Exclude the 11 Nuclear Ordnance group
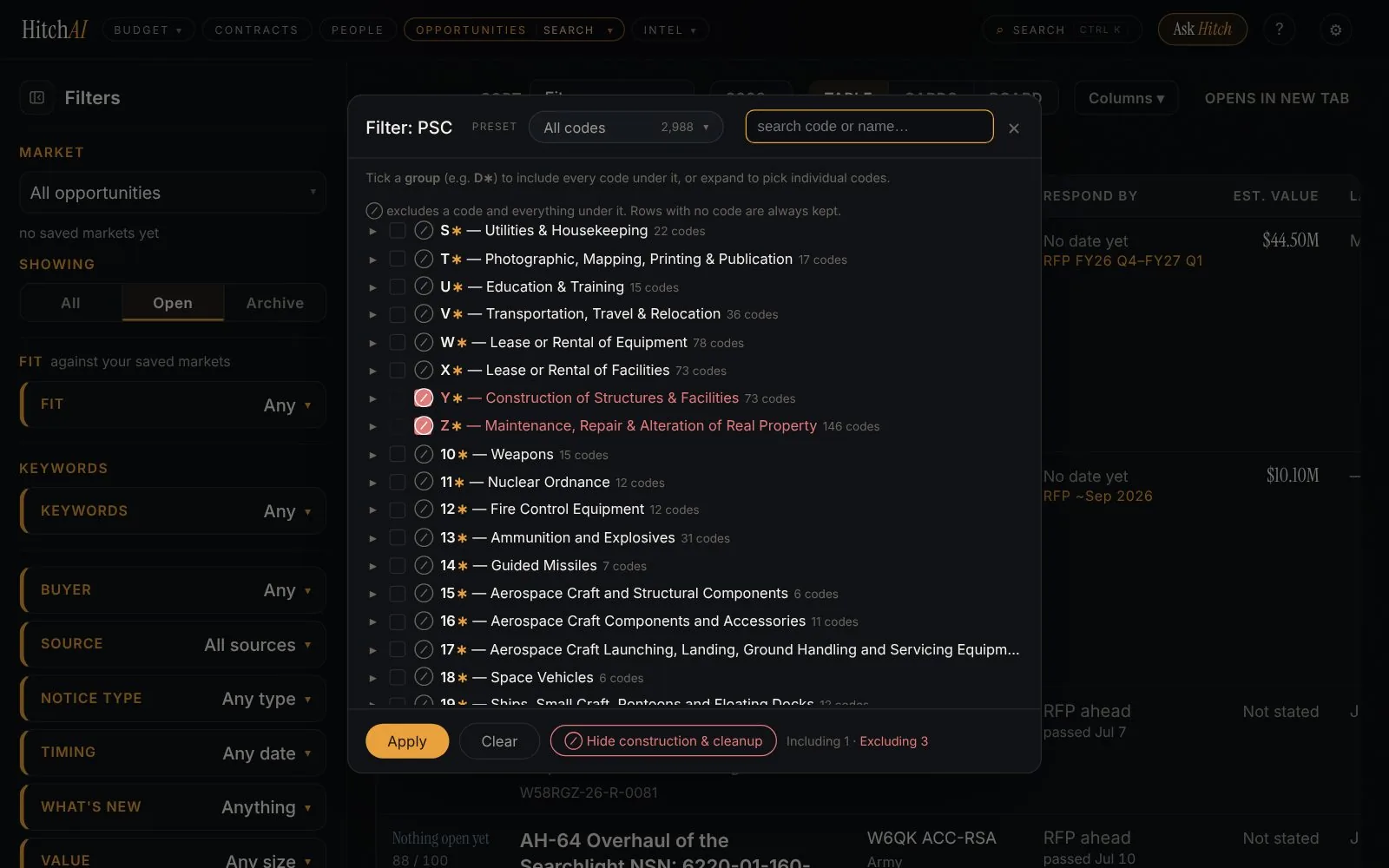Screen dimensions: 1389x868 click(424, 482)
